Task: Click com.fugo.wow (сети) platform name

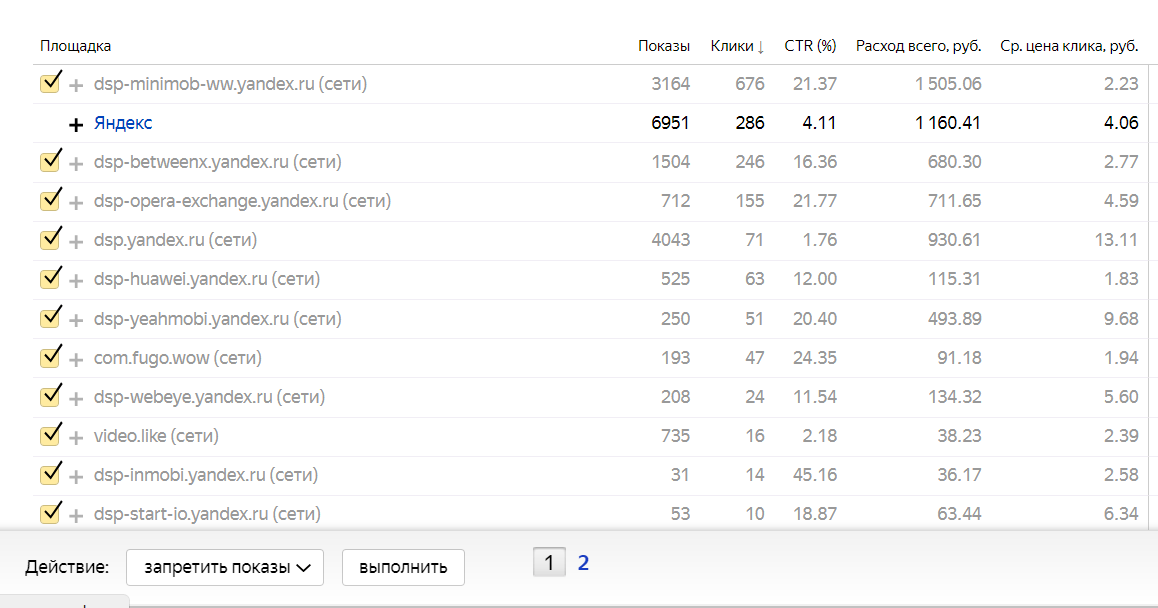Action: pos(178,358)
